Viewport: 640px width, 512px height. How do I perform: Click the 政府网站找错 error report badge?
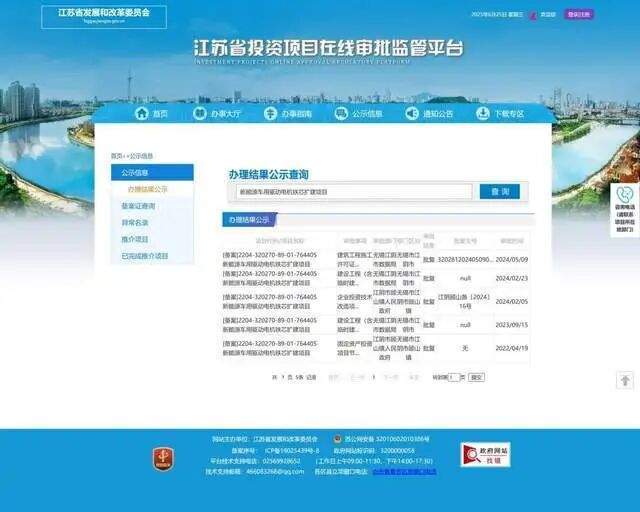(485, 455)
